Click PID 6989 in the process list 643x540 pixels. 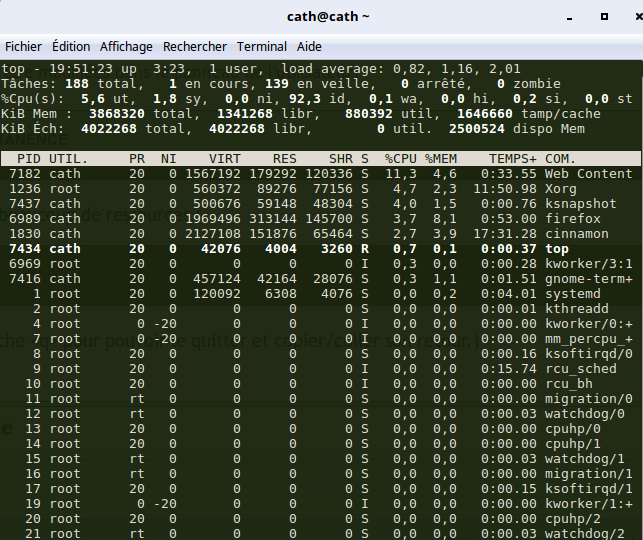click(x=25, y=219)
